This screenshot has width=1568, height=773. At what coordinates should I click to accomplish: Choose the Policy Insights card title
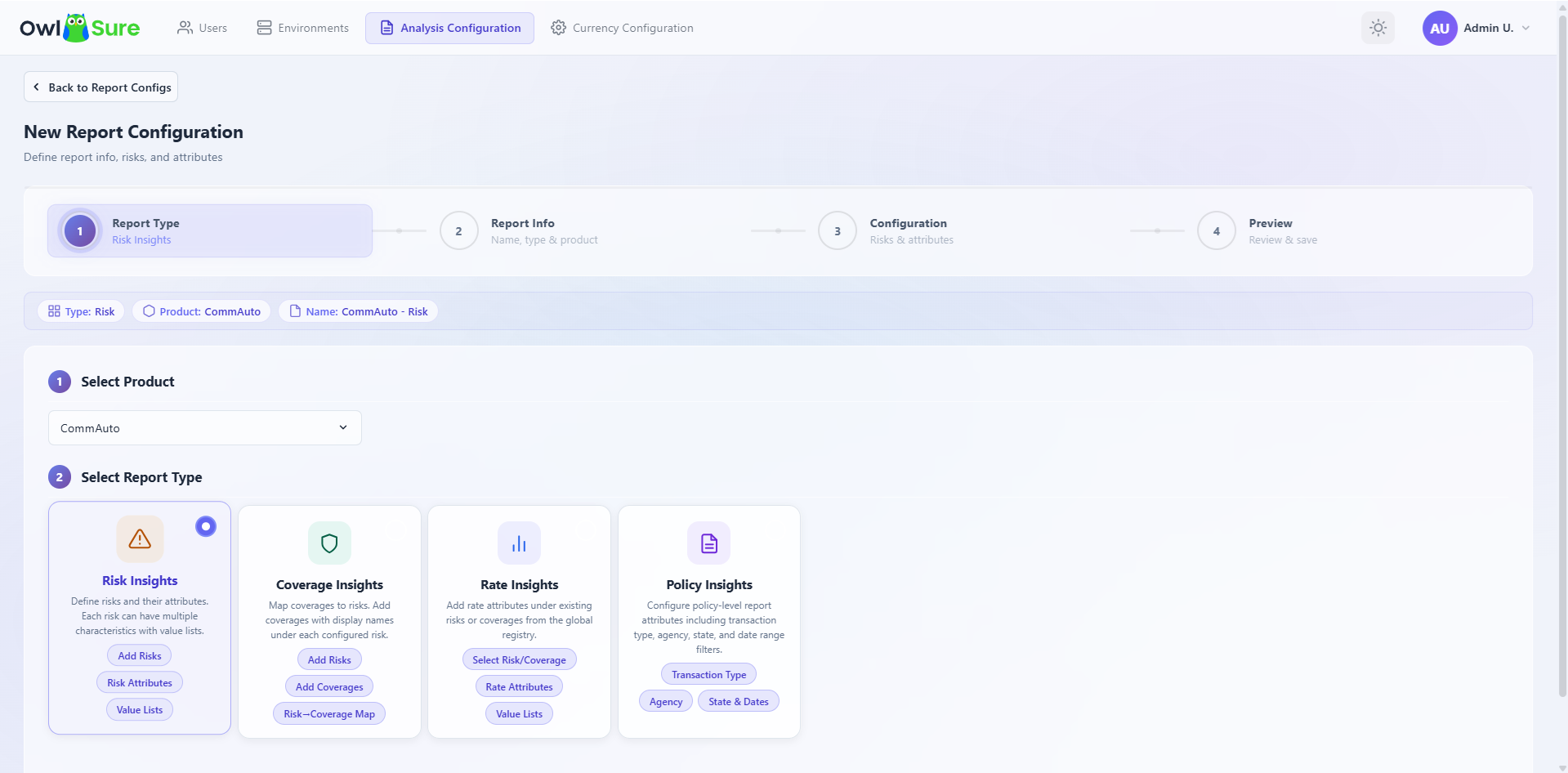(708, 585)
